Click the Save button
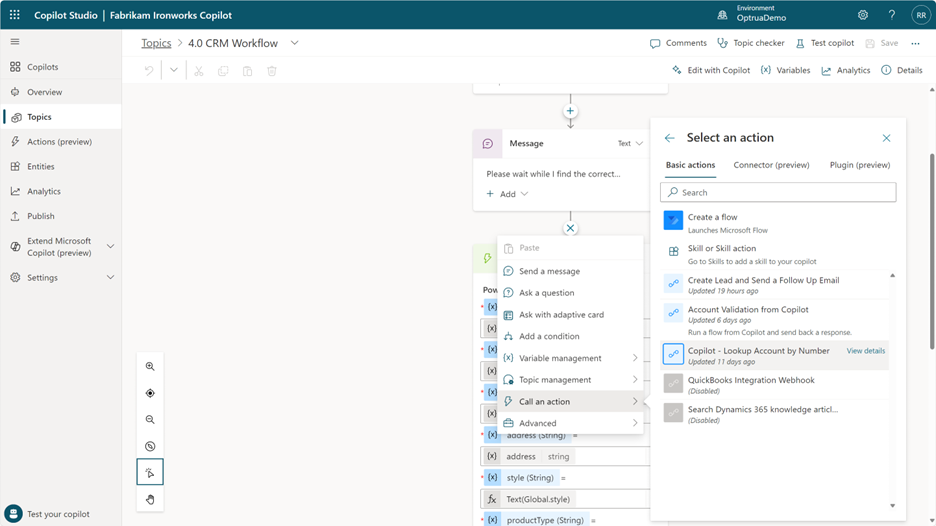The image size is (936, 526). click(882, 43)
